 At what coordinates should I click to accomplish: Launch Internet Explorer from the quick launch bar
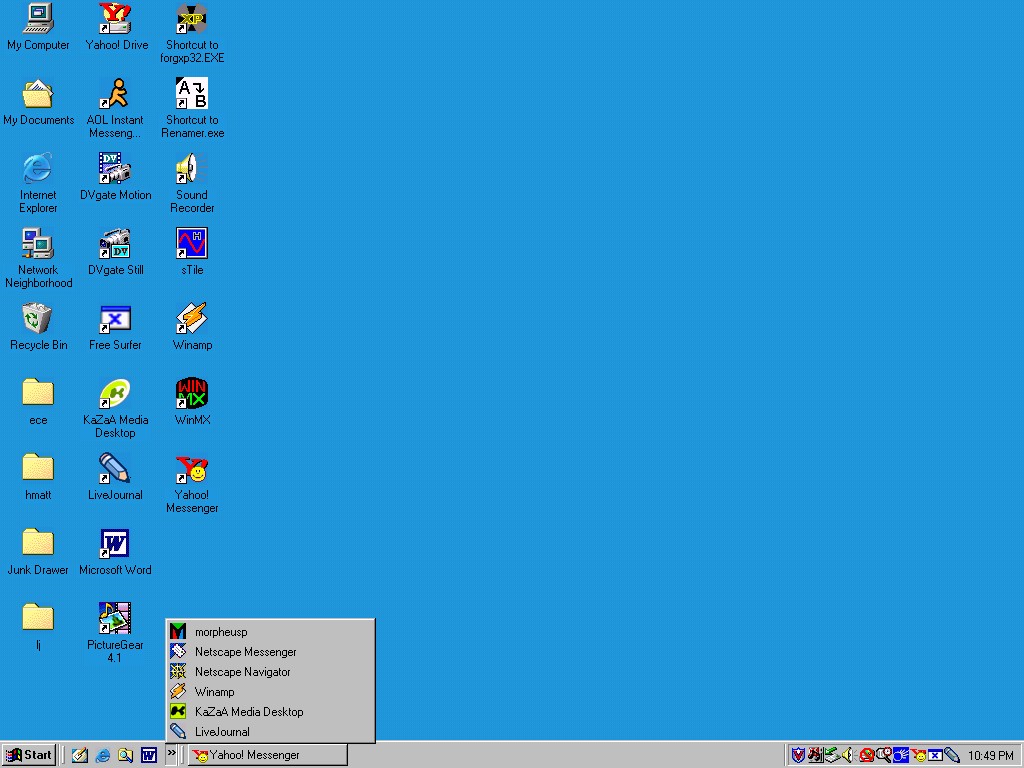pyautogui.click(x=103, y=756)
